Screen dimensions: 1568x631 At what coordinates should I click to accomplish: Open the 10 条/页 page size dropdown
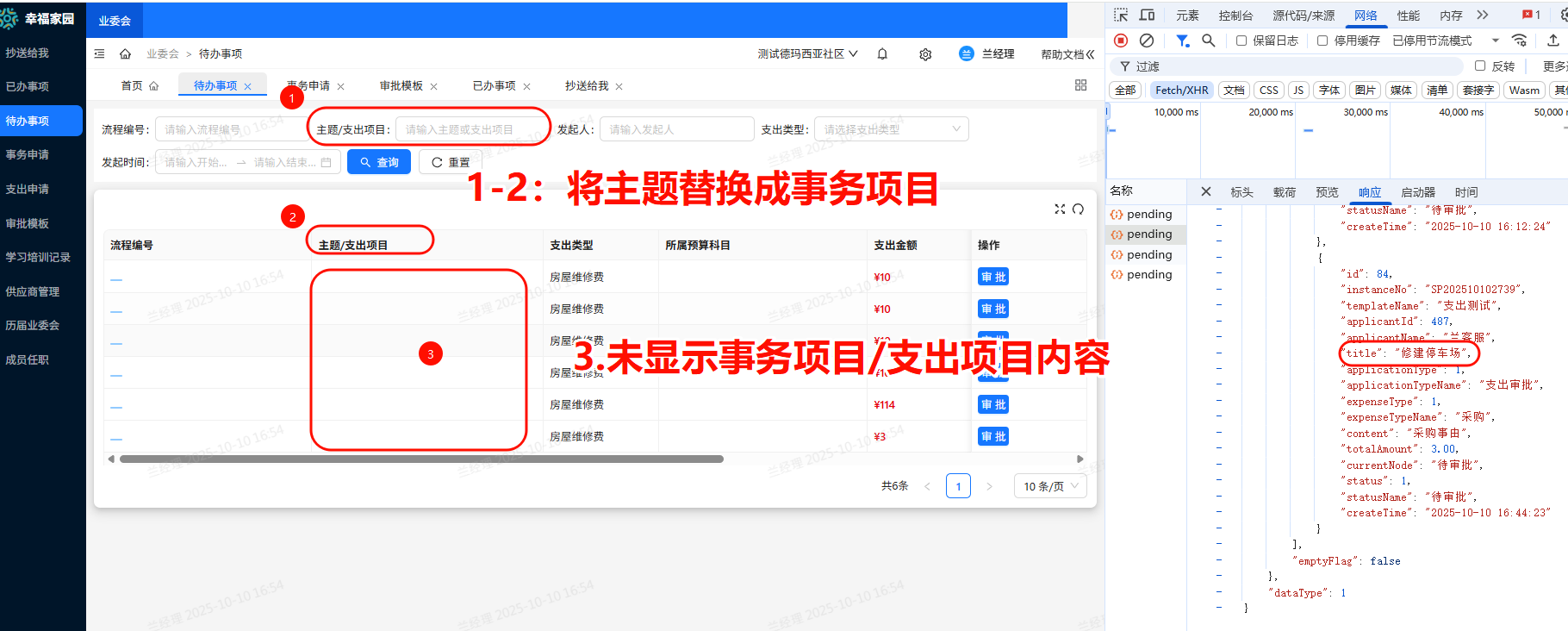(x=1050, y=486)
